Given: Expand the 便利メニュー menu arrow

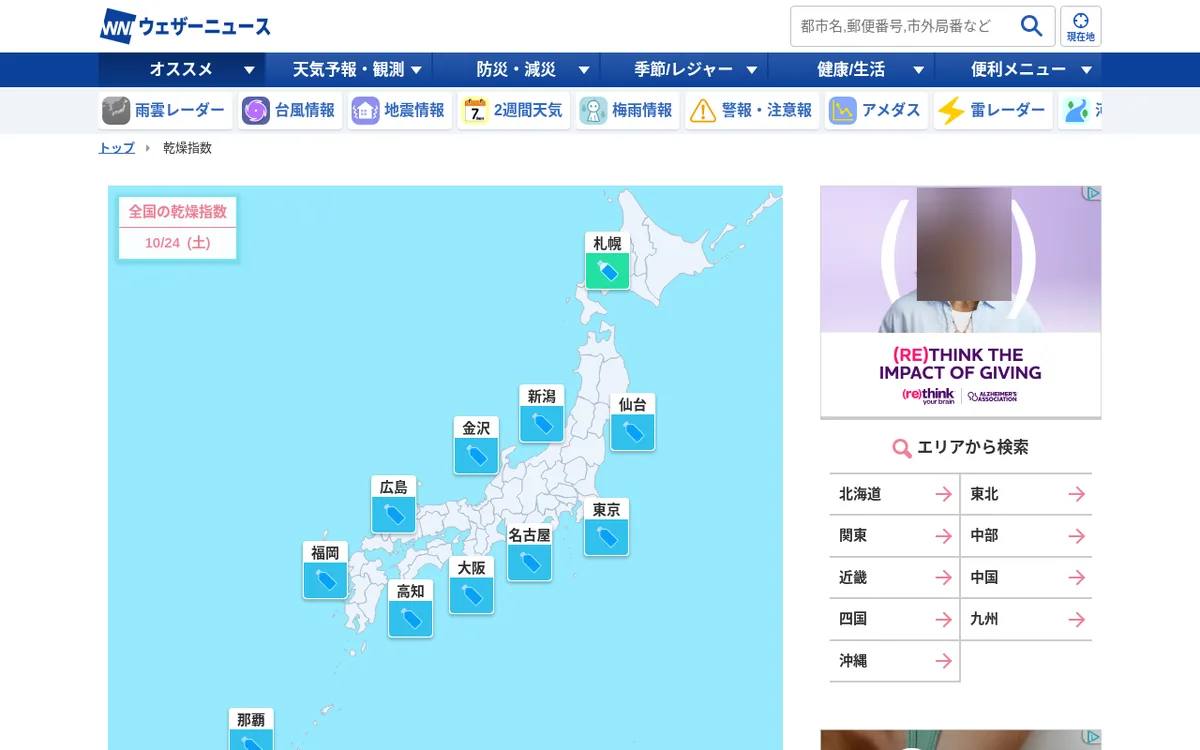Looking at the screenshot, I should click(x=1086, y=70).
